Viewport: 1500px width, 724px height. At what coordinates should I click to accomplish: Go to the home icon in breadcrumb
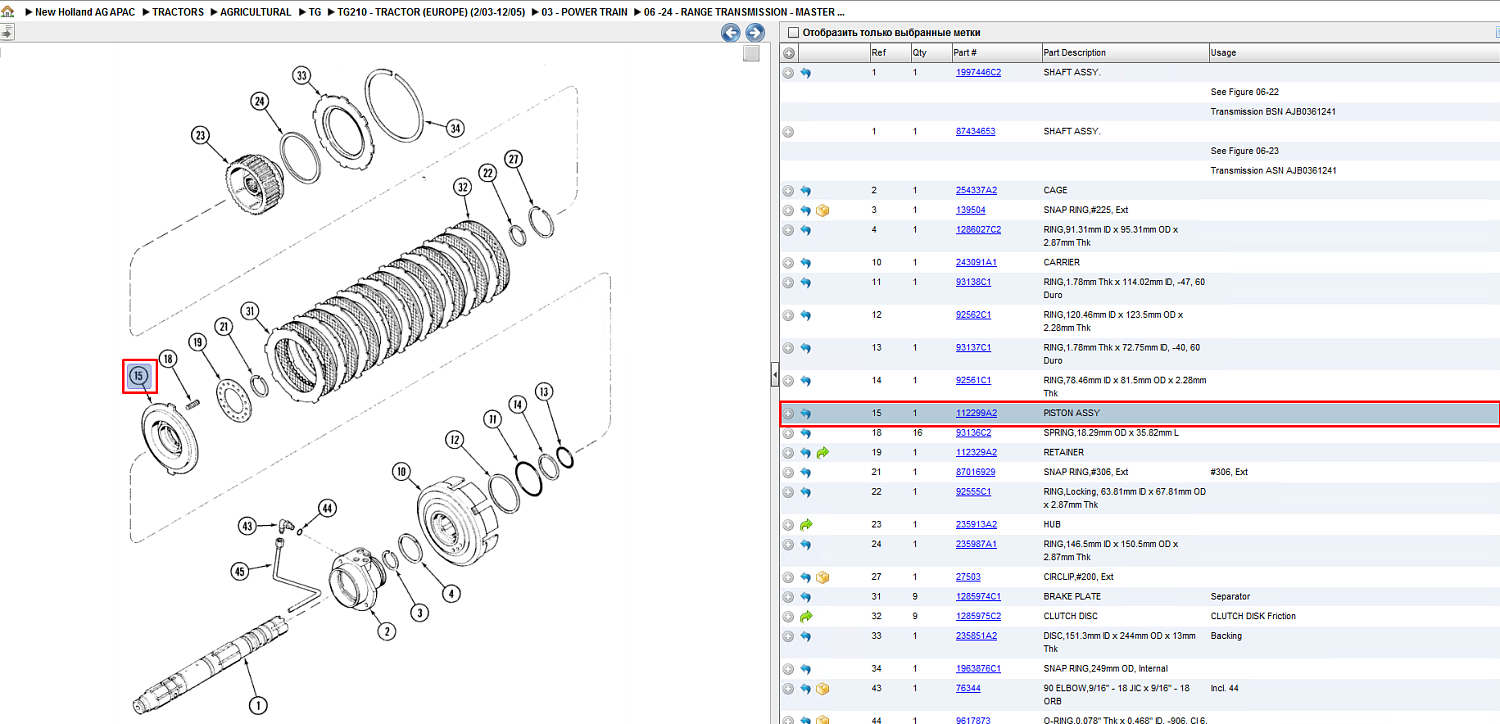7,12
